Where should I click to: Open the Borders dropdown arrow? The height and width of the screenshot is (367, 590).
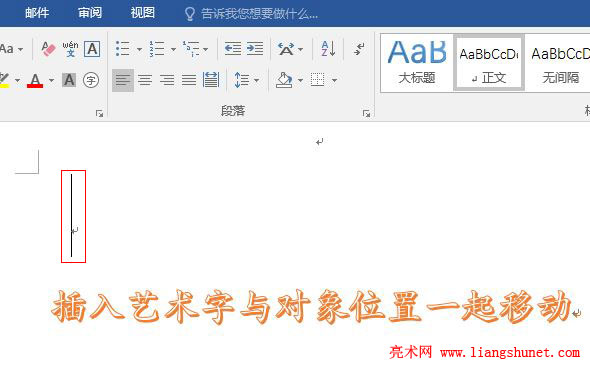coord(334,80)
